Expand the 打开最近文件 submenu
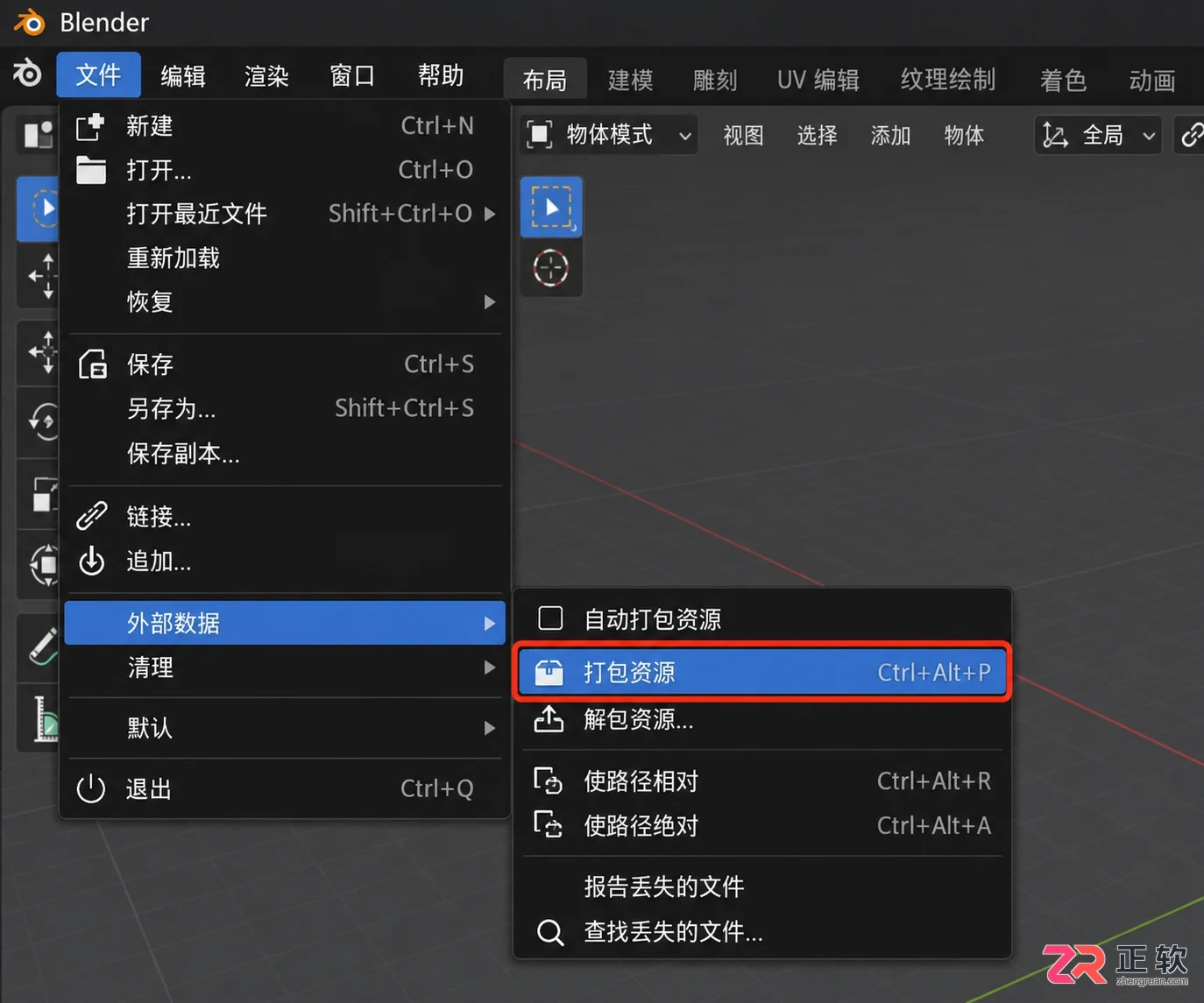 (x=285, y=214)
